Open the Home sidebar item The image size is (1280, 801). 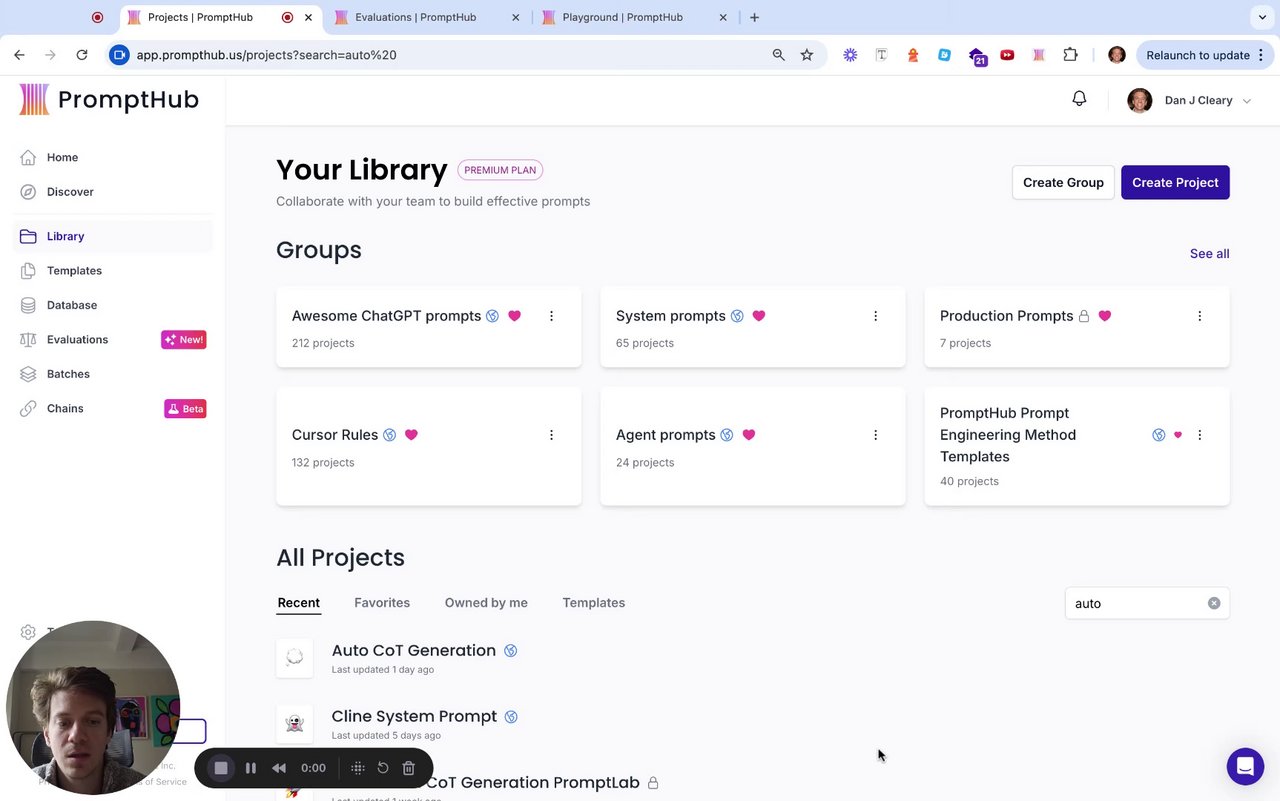[62, 157]
